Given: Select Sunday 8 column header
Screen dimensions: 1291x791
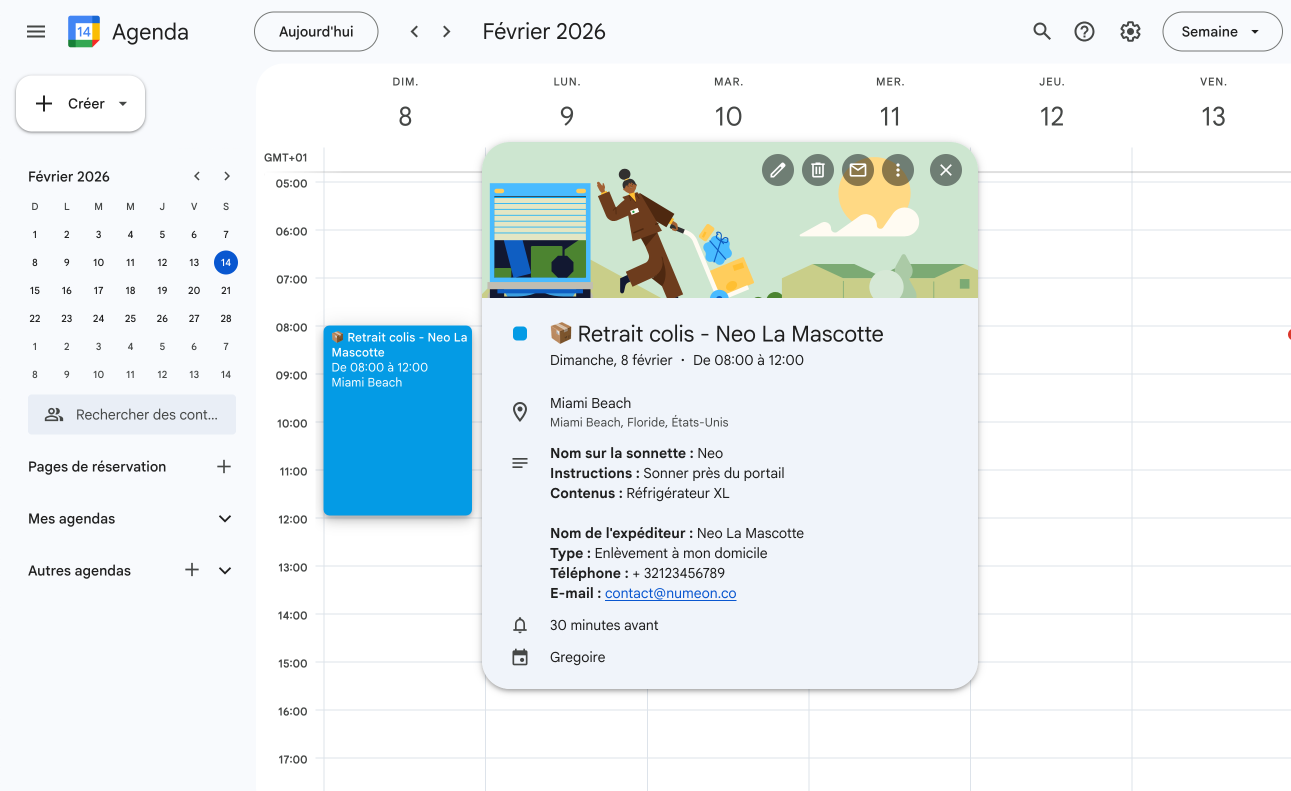Looking at the screenshot, I should pyautogui.click(x=405, y=106).
